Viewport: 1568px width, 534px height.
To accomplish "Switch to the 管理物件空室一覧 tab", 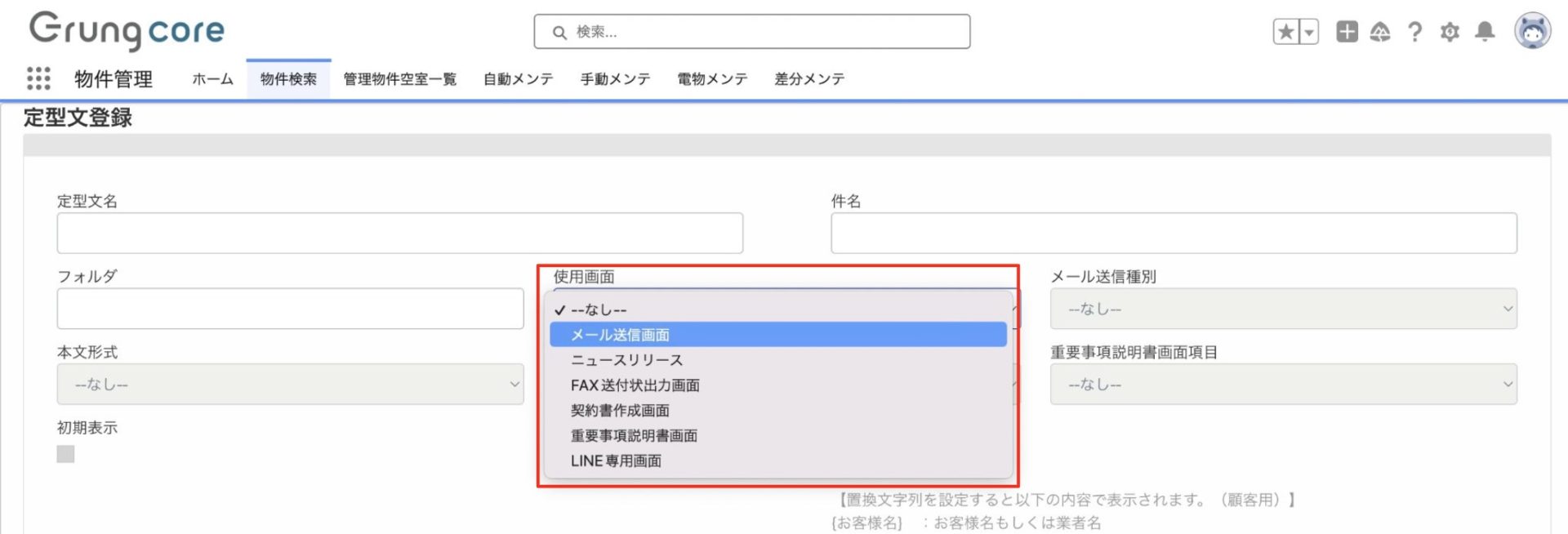I will [x=399, y=79].
